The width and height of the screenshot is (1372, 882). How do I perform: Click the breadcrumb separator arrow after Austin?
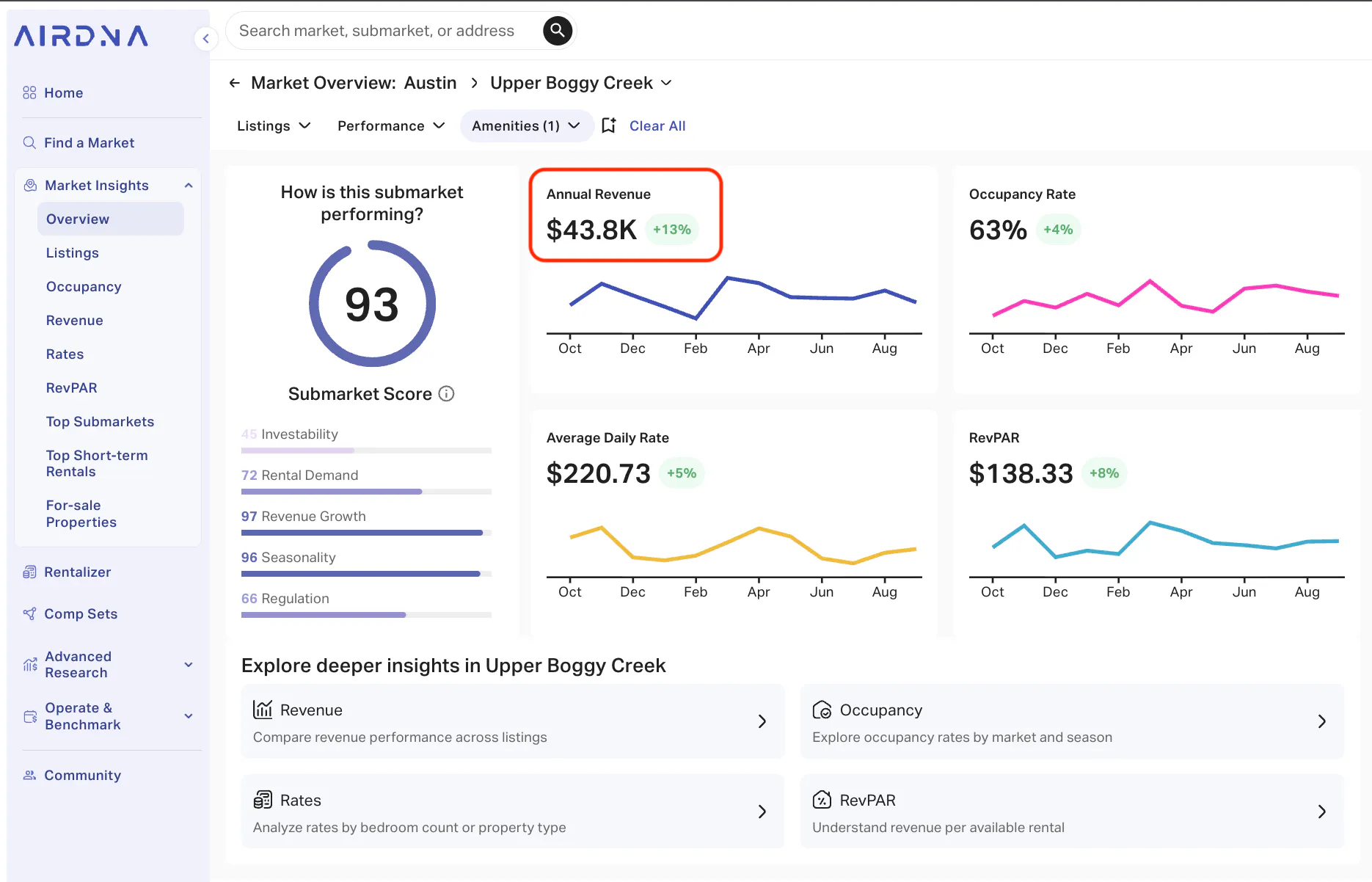coord(474,83)
